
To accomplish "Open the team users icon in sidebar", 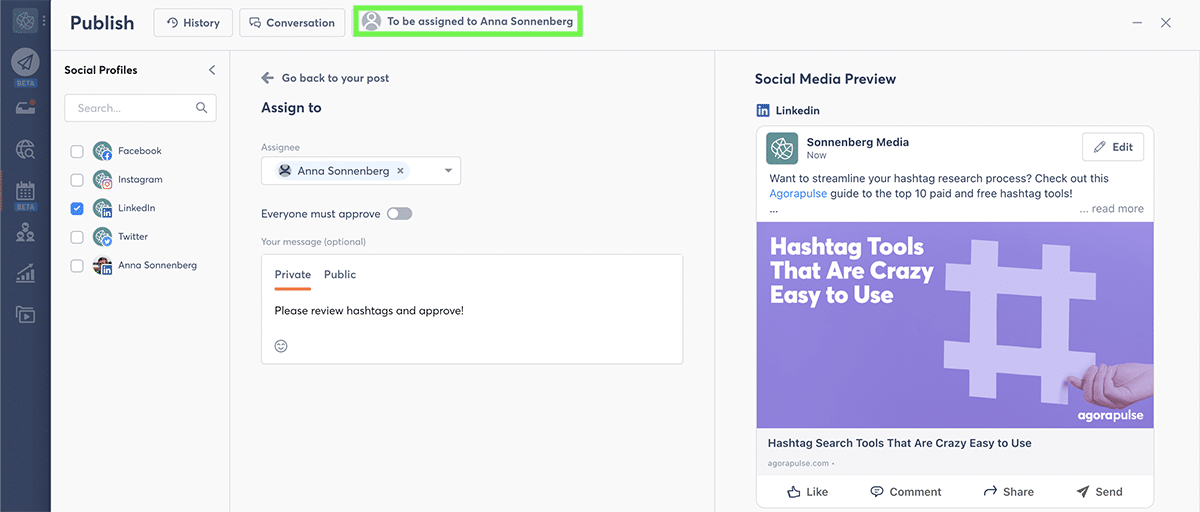I will click(x=25, y=232).
